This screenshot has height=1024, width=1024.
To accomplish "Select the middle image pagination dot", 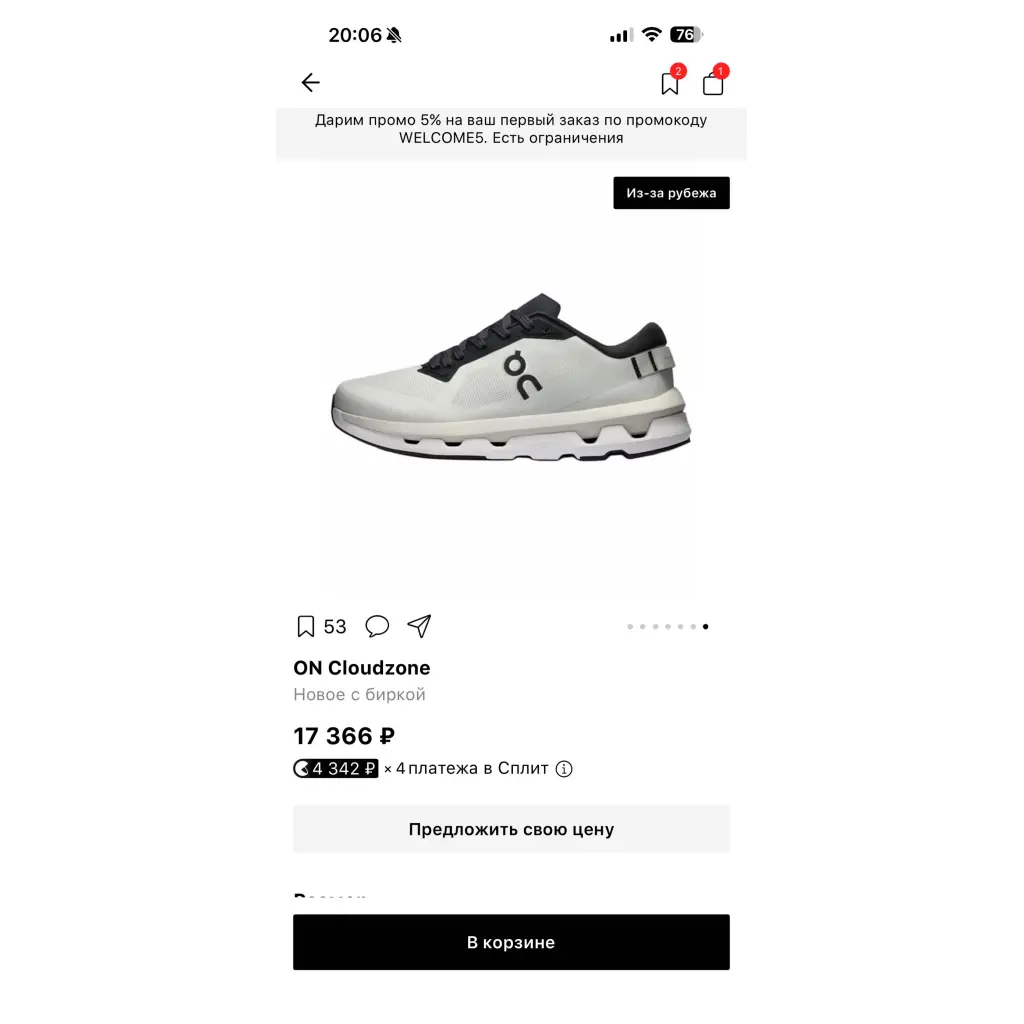I will 668,626.
